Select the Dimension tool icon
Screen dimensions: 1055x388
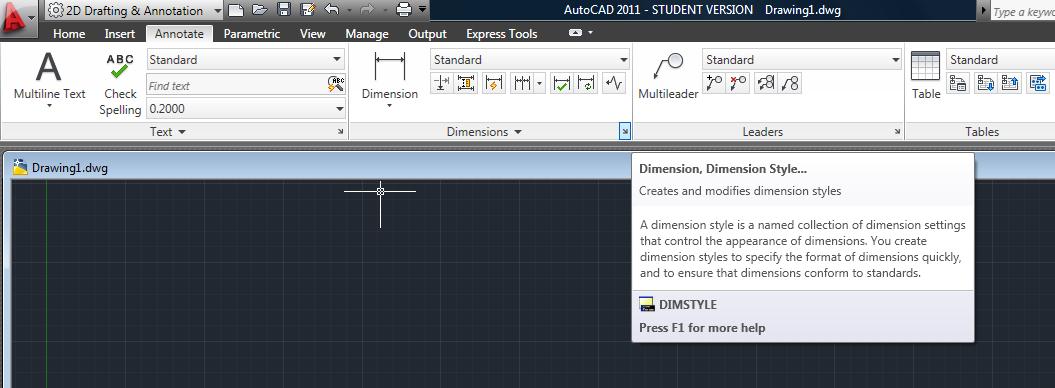coord(390,68)
